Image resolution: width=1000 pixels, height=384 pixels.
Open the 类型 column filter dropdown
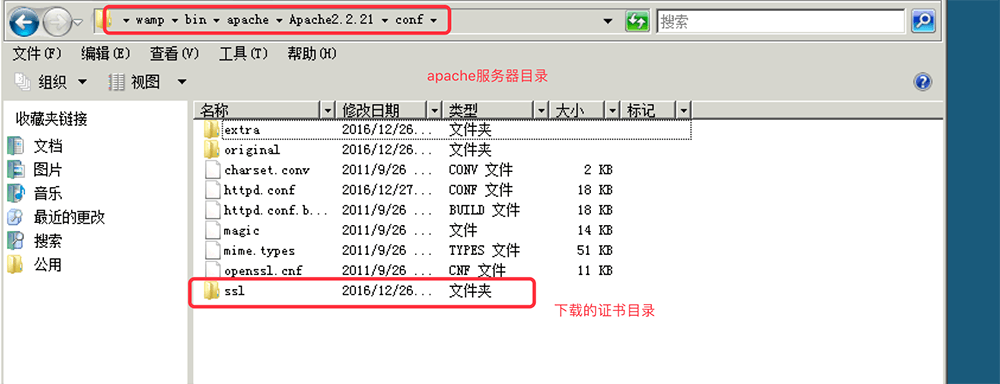(542, 110)
